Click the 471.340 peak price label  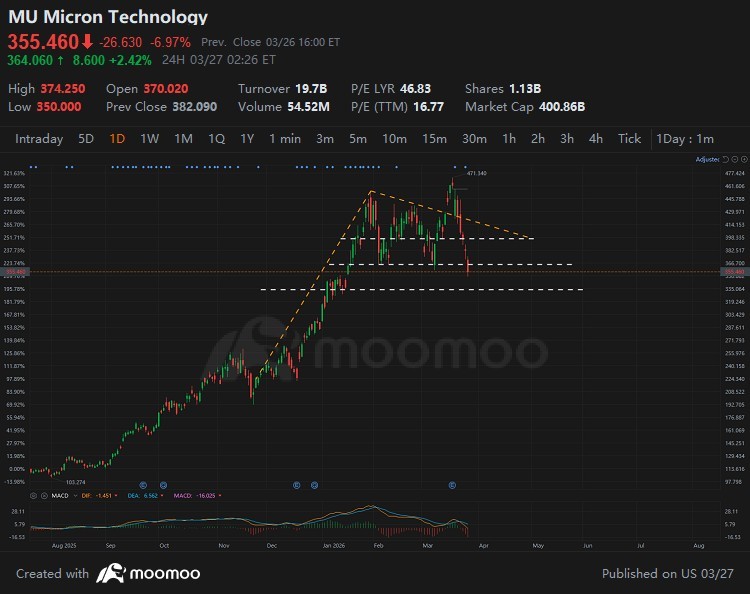476,173
